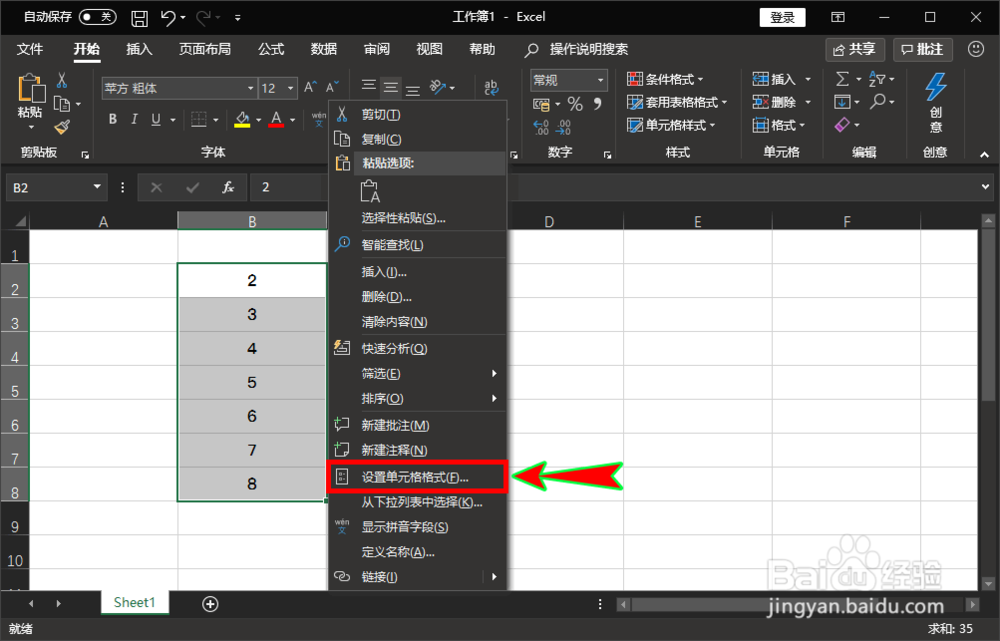Click the insert function fx icon
The height and width of the screenshot is (641, 1000).
228,188
